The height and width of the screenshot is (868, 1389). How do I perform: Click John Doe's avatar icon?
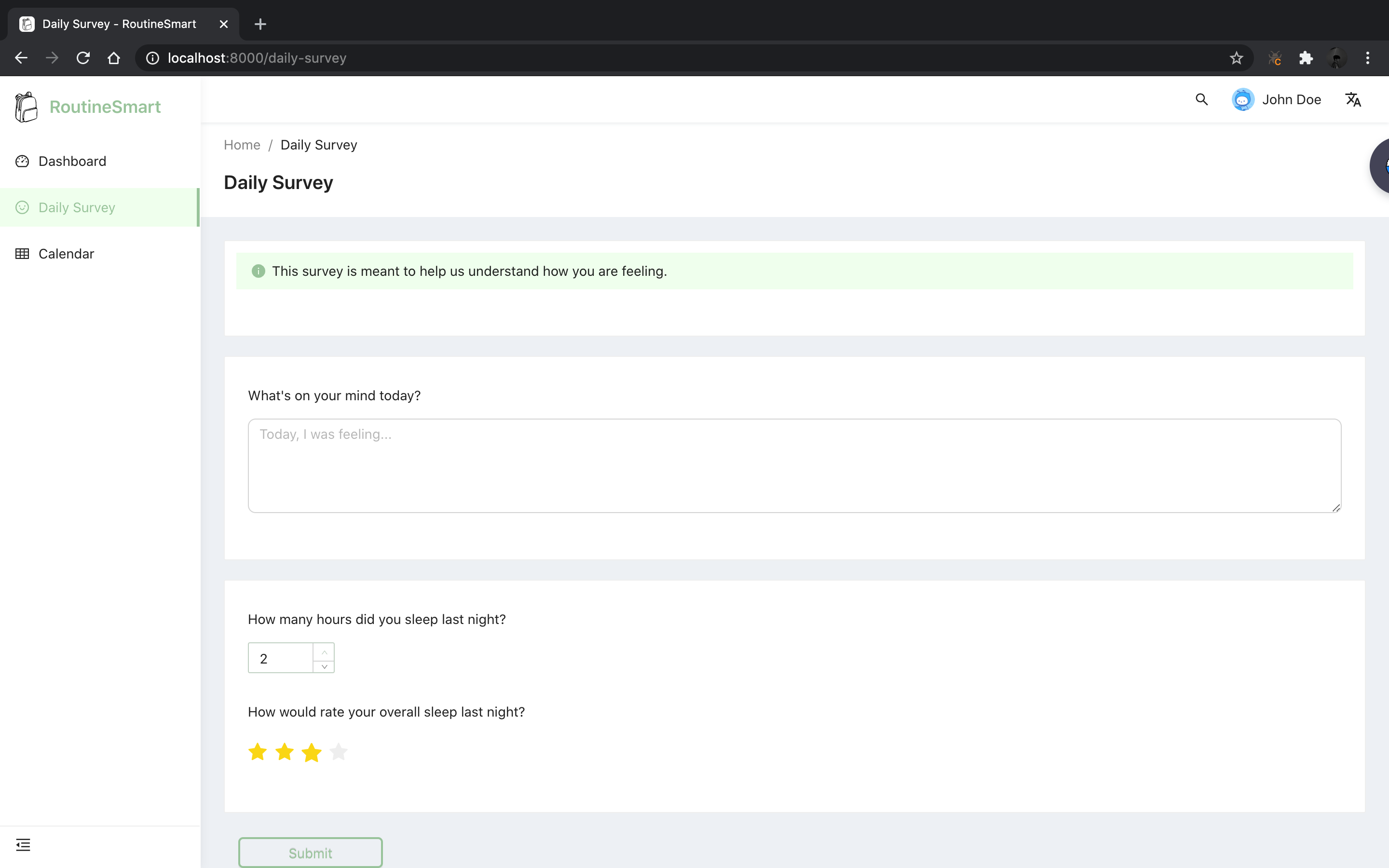(1243, 99)
